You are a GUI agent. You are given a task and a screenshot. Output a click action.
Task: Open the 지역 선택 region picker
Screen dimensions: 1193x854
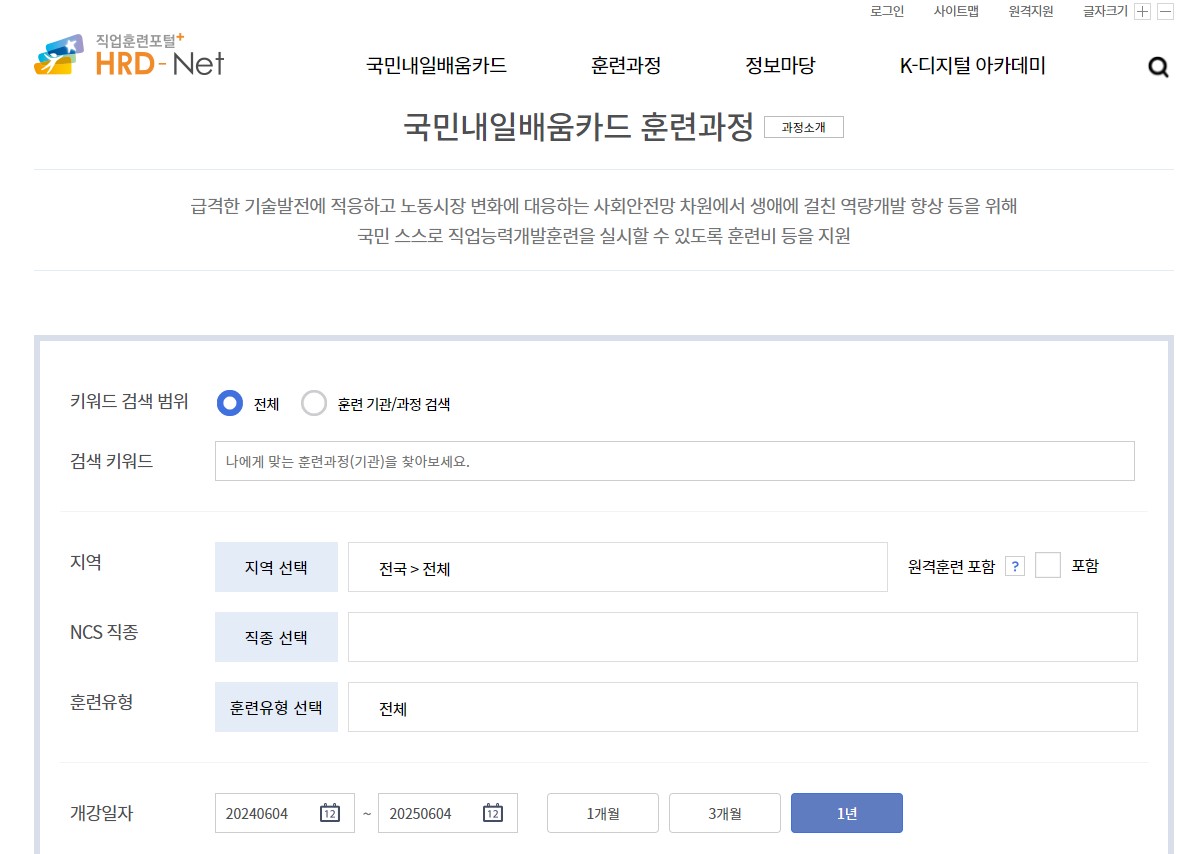[276, 566]
